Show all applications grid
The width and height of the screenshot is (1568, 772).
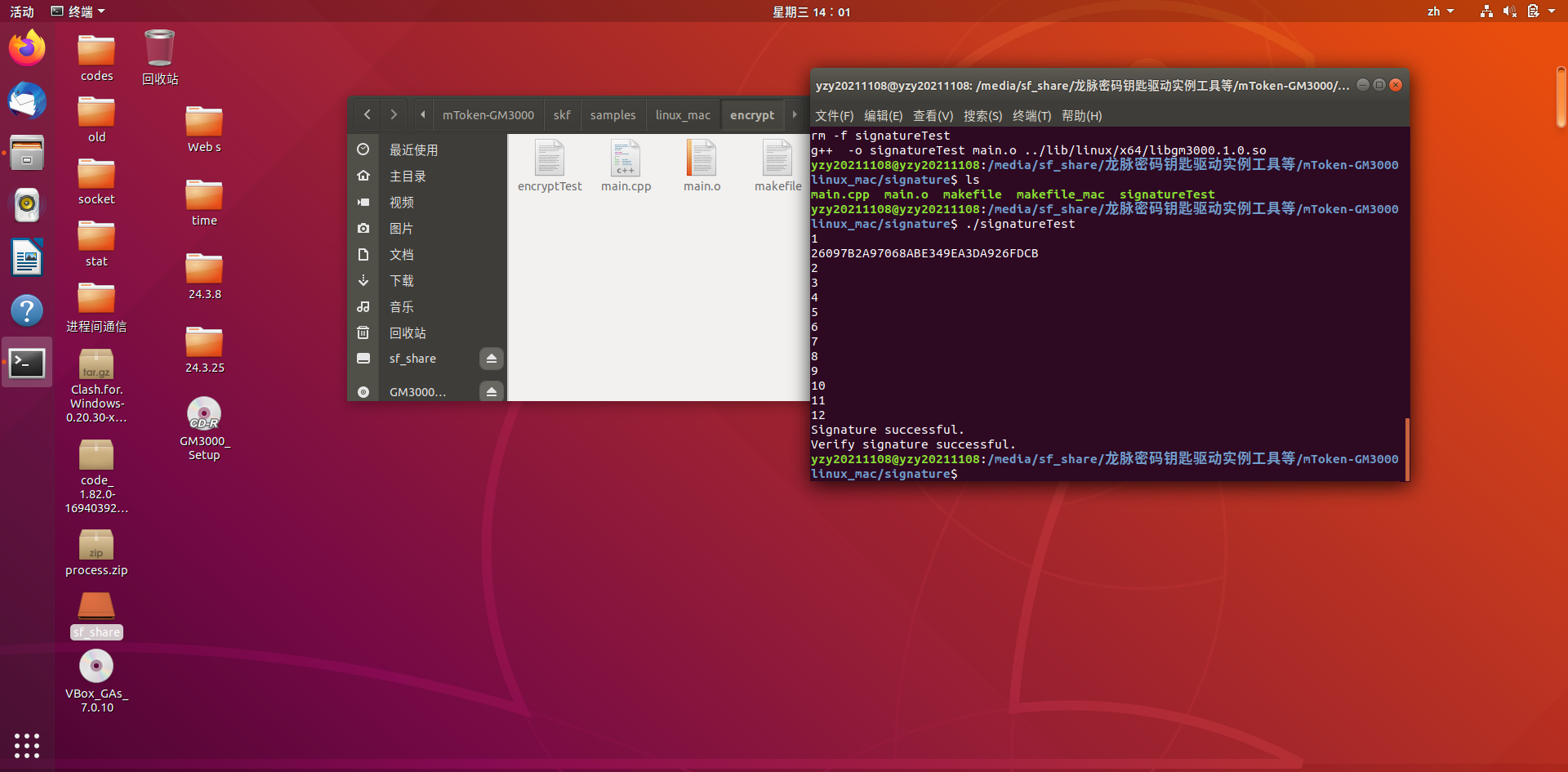coord(27,745)
